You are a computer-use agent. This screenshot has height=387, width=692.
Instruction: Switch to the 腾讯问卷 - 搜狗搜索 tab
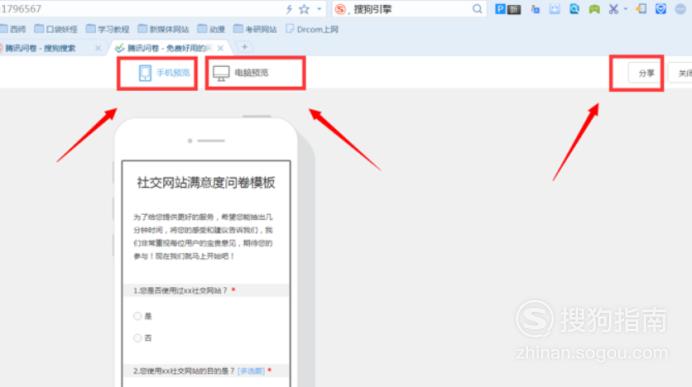click(41, 48)
